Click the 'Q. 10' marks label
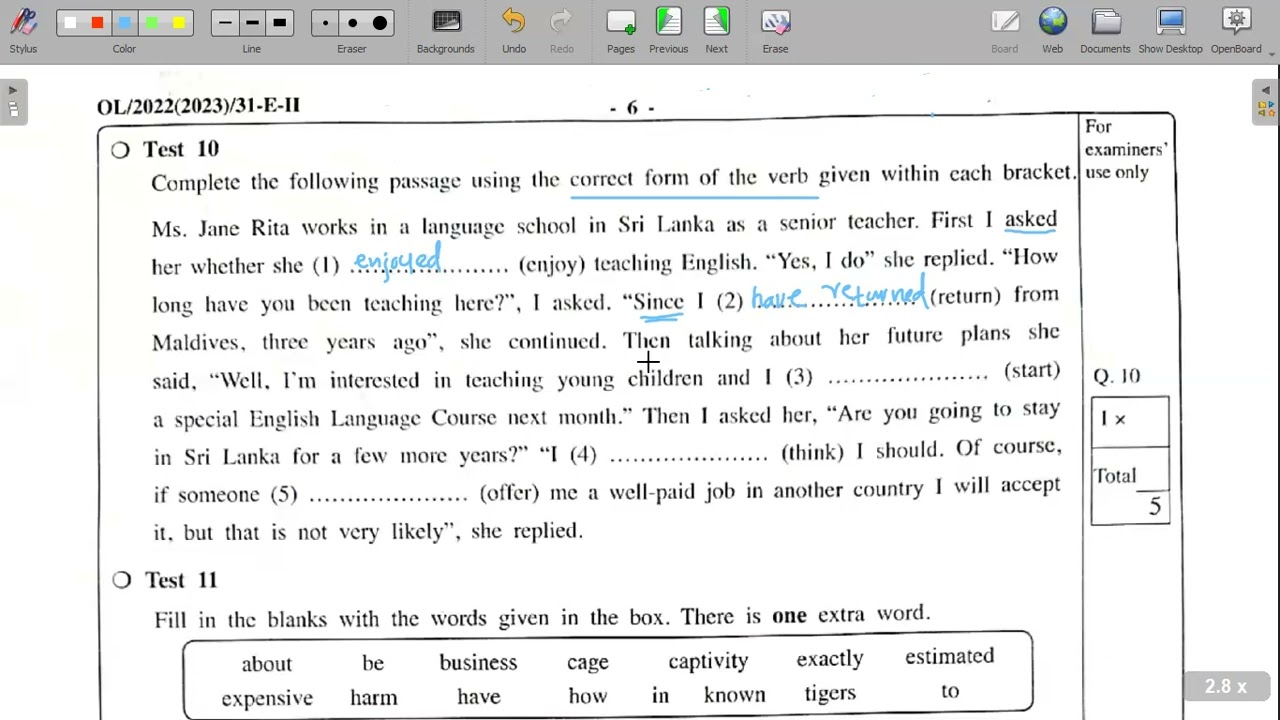This screenshot has height=720, width=1280. [1116, 376]
